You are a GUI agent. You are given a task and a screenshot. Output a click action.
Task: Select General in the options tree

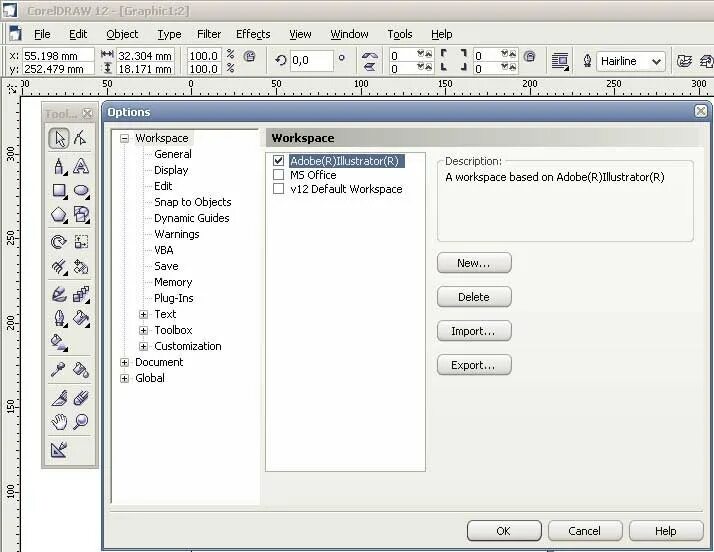173,154
